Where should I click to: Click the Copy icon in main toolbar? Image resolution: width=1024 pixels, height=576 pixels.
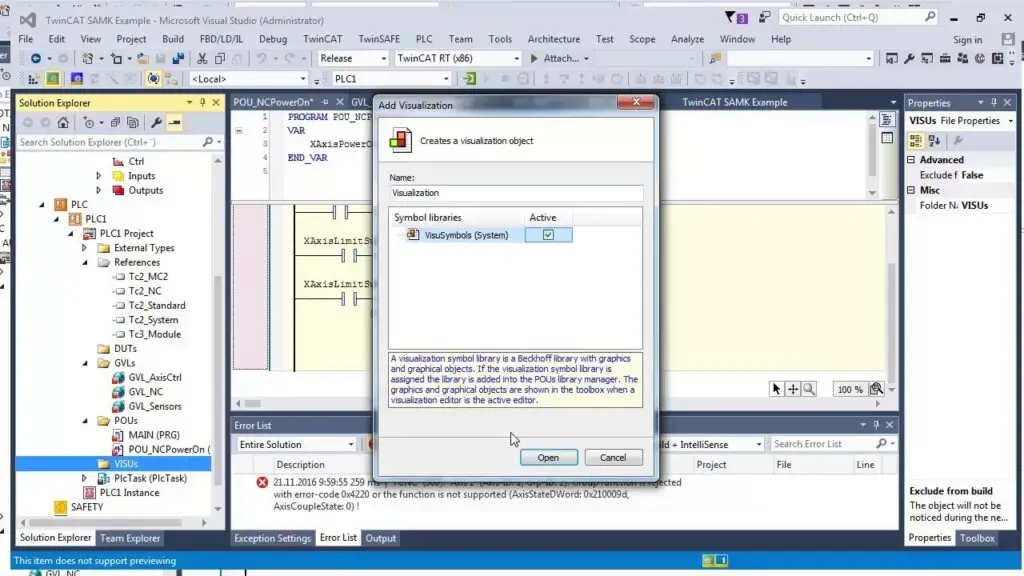coord(220,59)
